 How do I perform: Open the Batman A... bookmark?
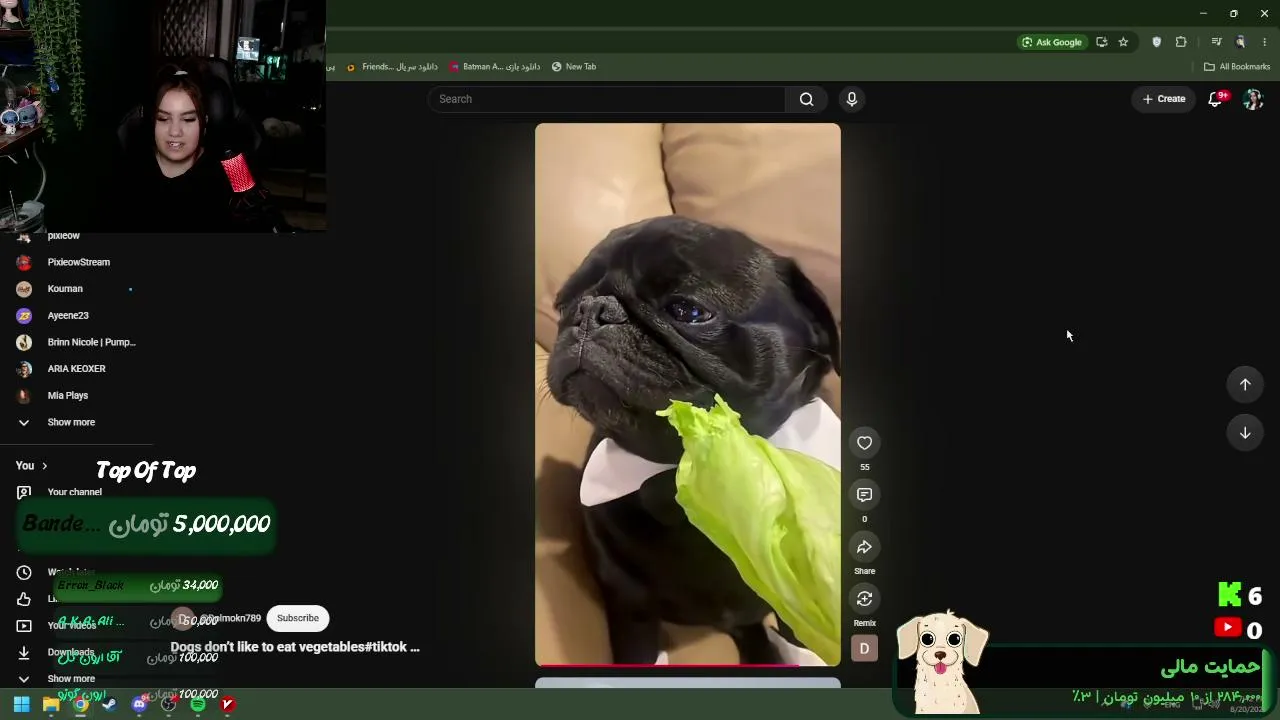(x=495, y=67)
